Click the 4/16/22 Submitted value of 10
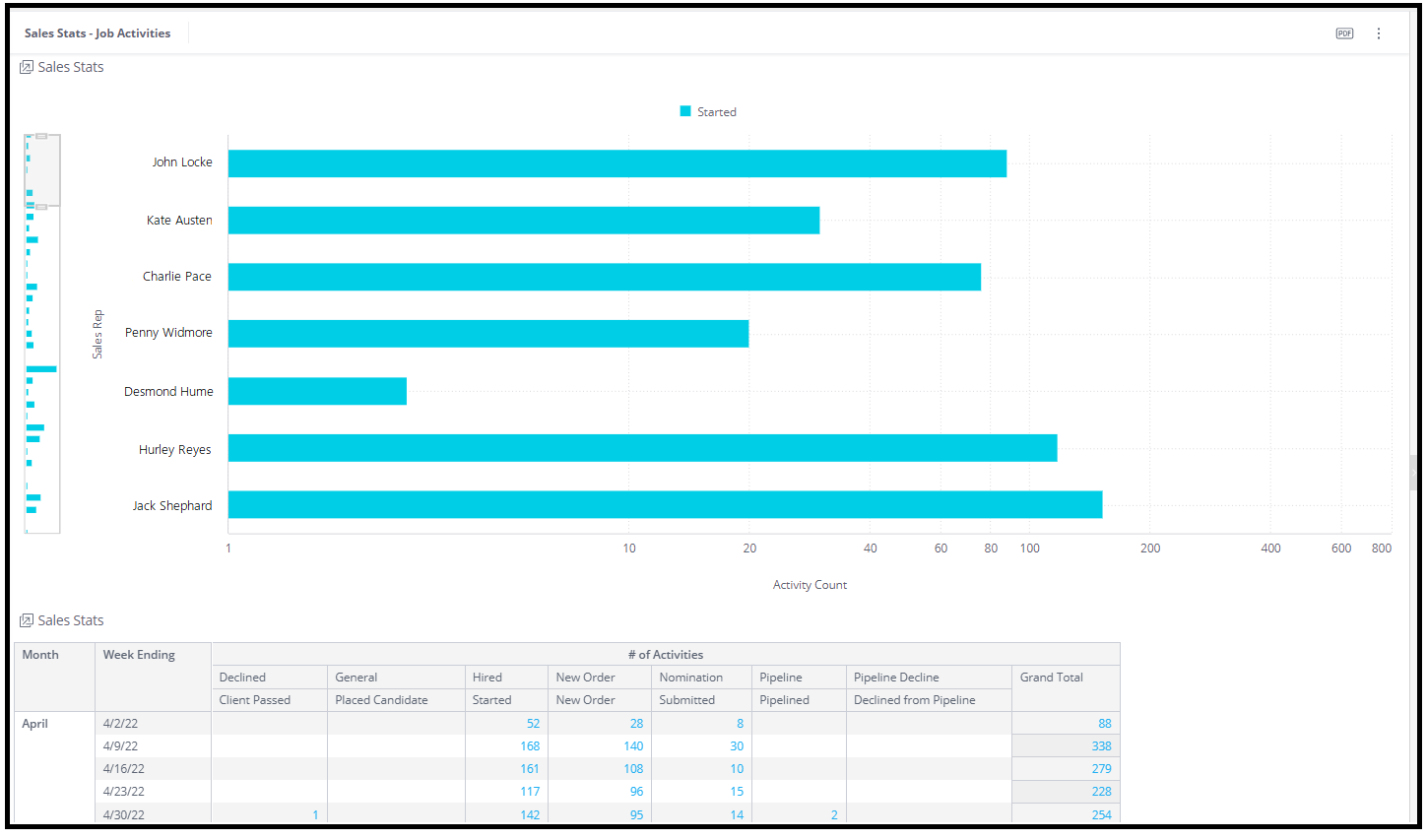The image size is (1427, 840). pyautogui.click(x=737, y=769)
